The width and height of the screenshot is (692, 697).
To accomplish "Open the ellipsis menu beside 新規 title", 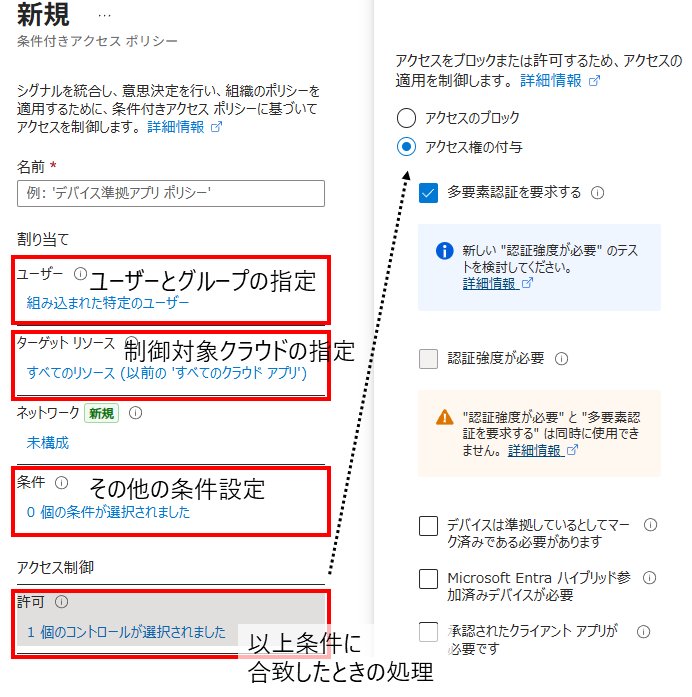I will 104,16.
